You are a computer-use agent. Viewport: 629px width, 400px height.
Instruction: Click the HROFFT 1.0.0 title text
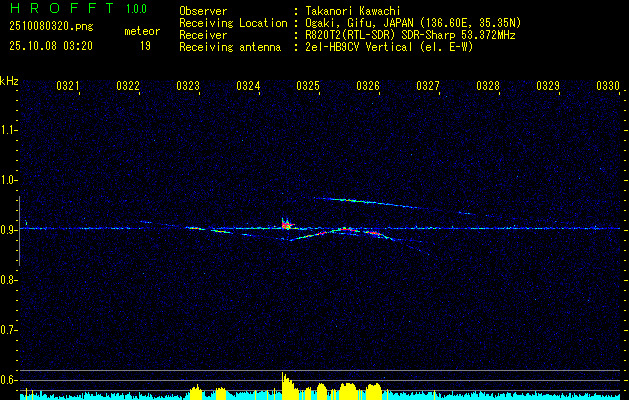pyautogui.click(x=79, y=9)
